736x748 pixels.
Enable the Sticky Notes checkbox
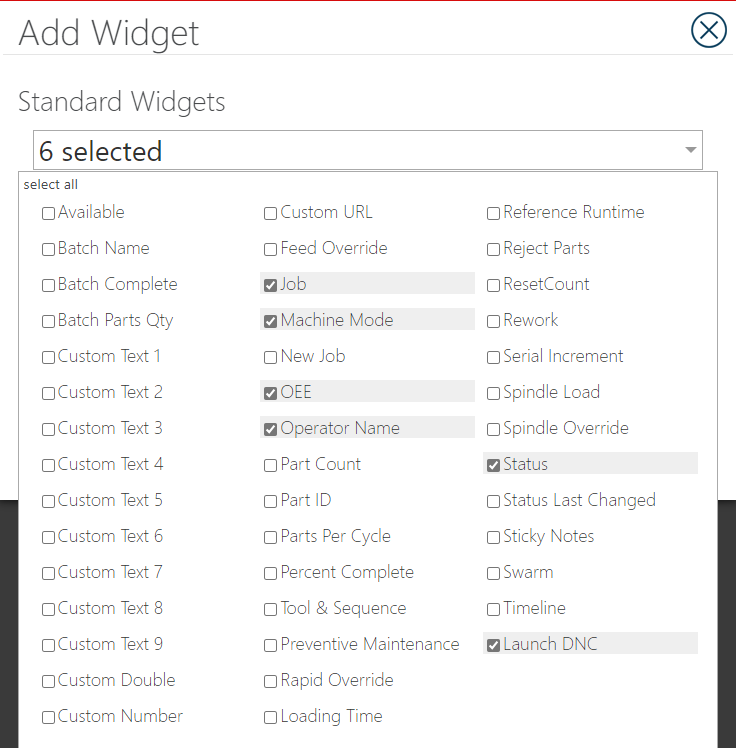tap(493, 538)
